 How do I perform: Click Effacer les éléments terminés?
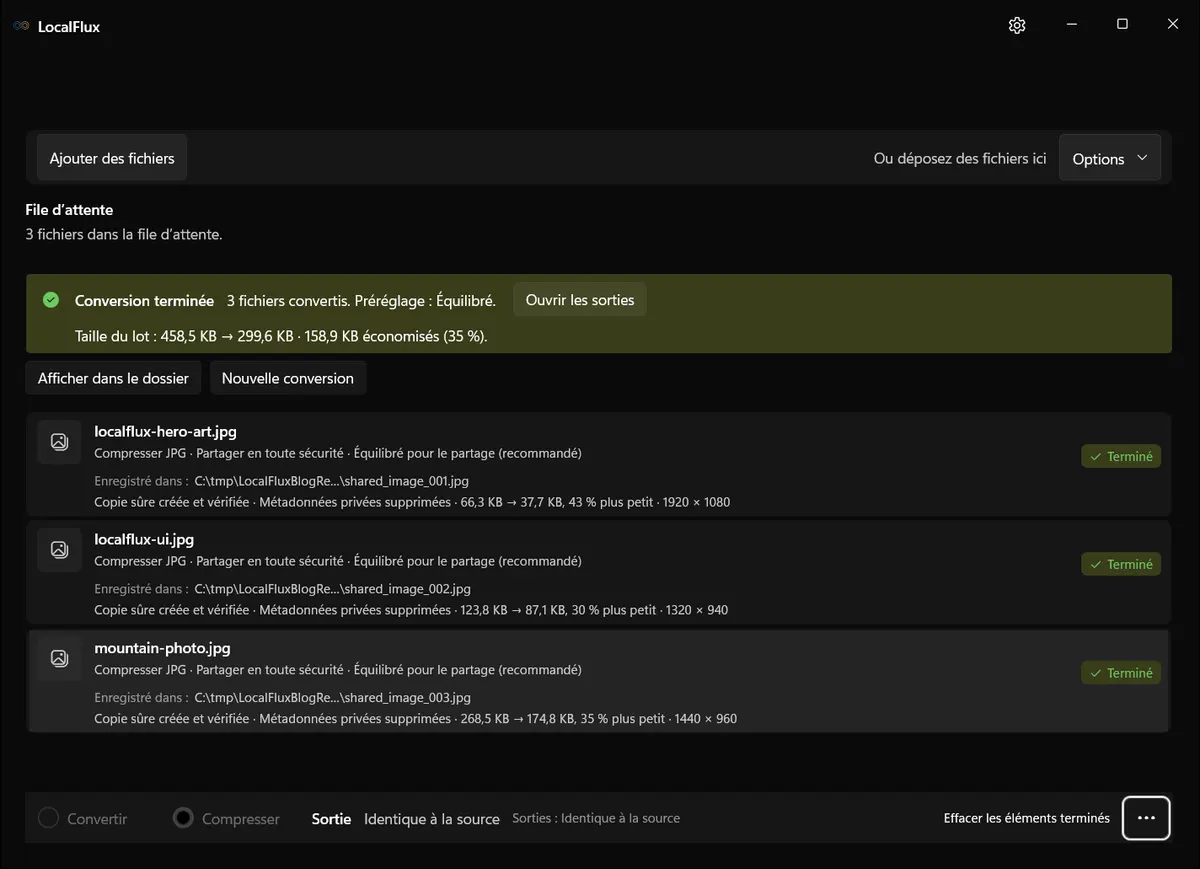tap(1027, 818)
